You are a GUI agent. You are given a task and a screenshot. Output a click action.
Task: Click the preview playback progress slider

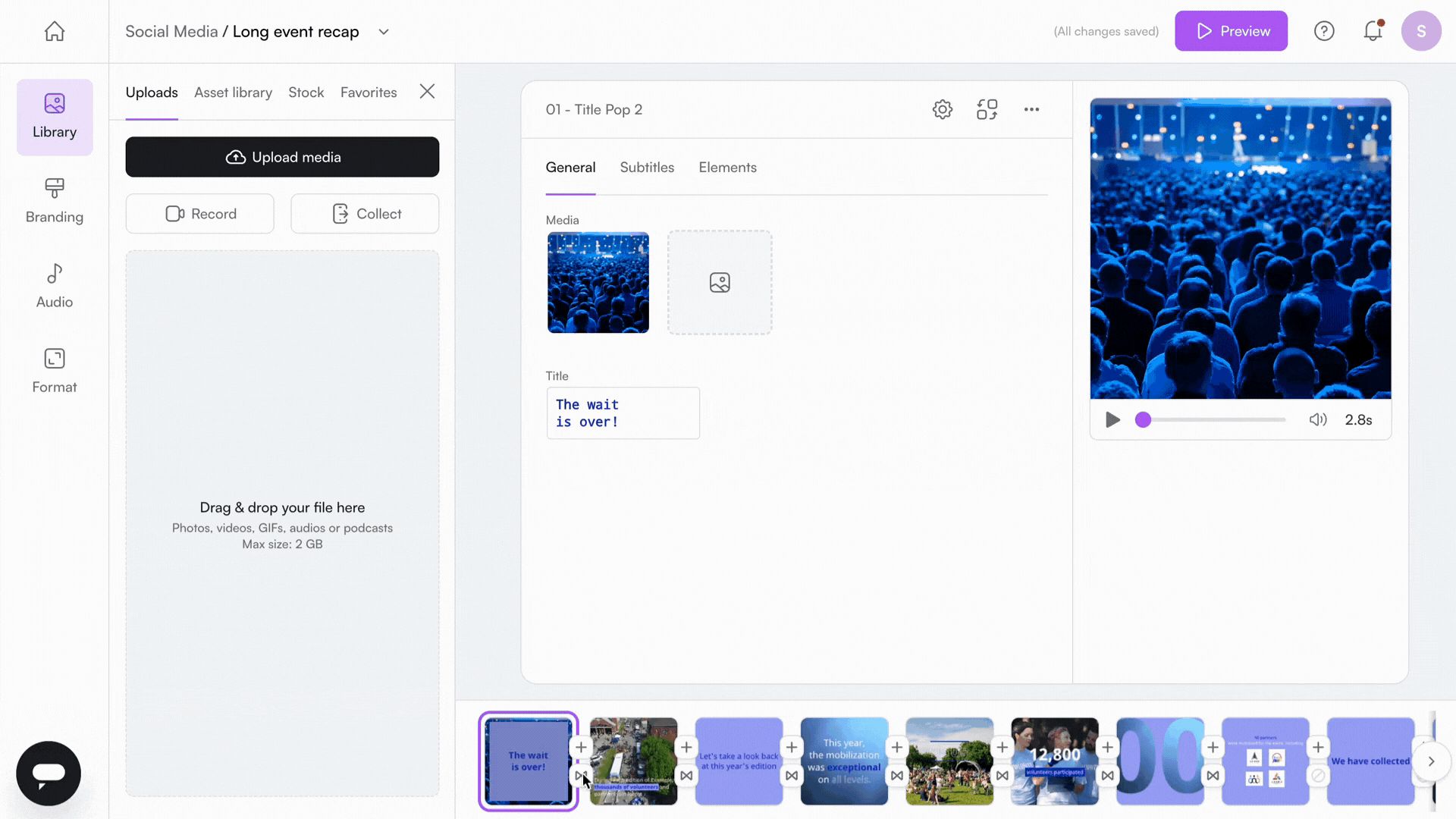1214,420
